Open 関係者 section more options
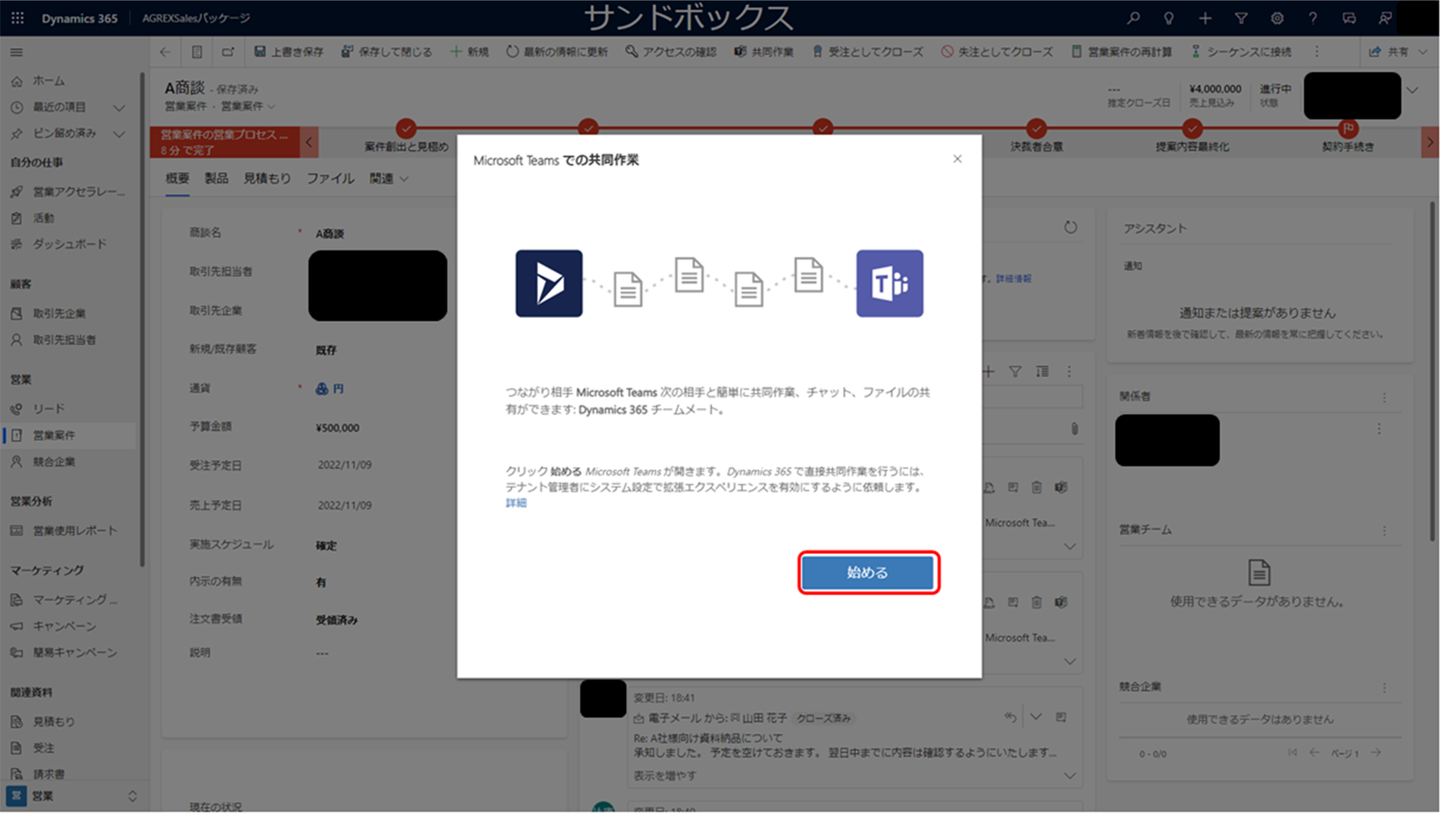Image resolution: width=1456 pixels, height=821 pixels. [x=1384, y=398]
